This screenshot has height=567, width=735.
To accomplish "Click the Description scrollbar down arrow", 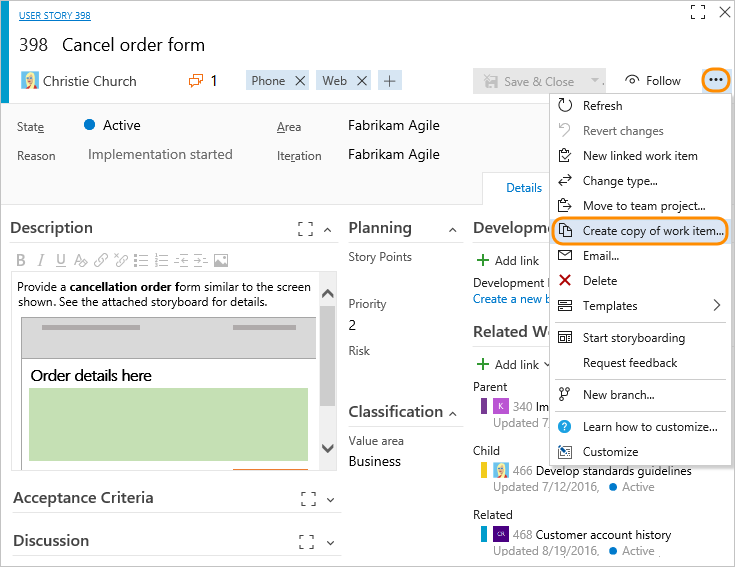I will (x=328, y=448).
